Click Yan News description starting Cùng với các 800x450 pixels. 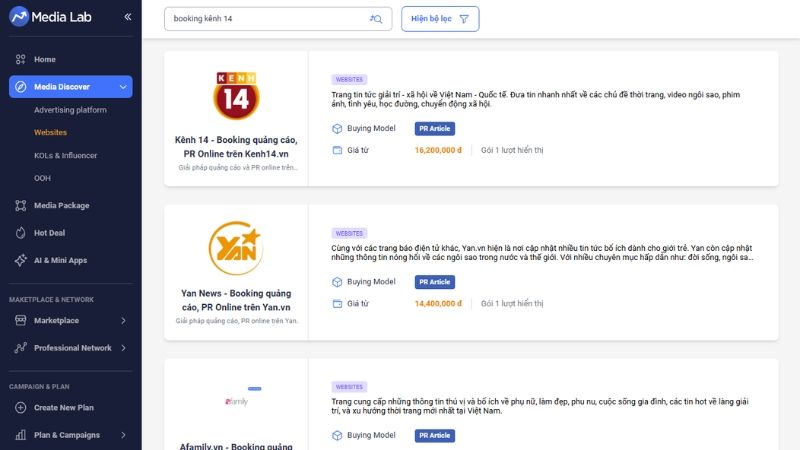click(542, 253)
